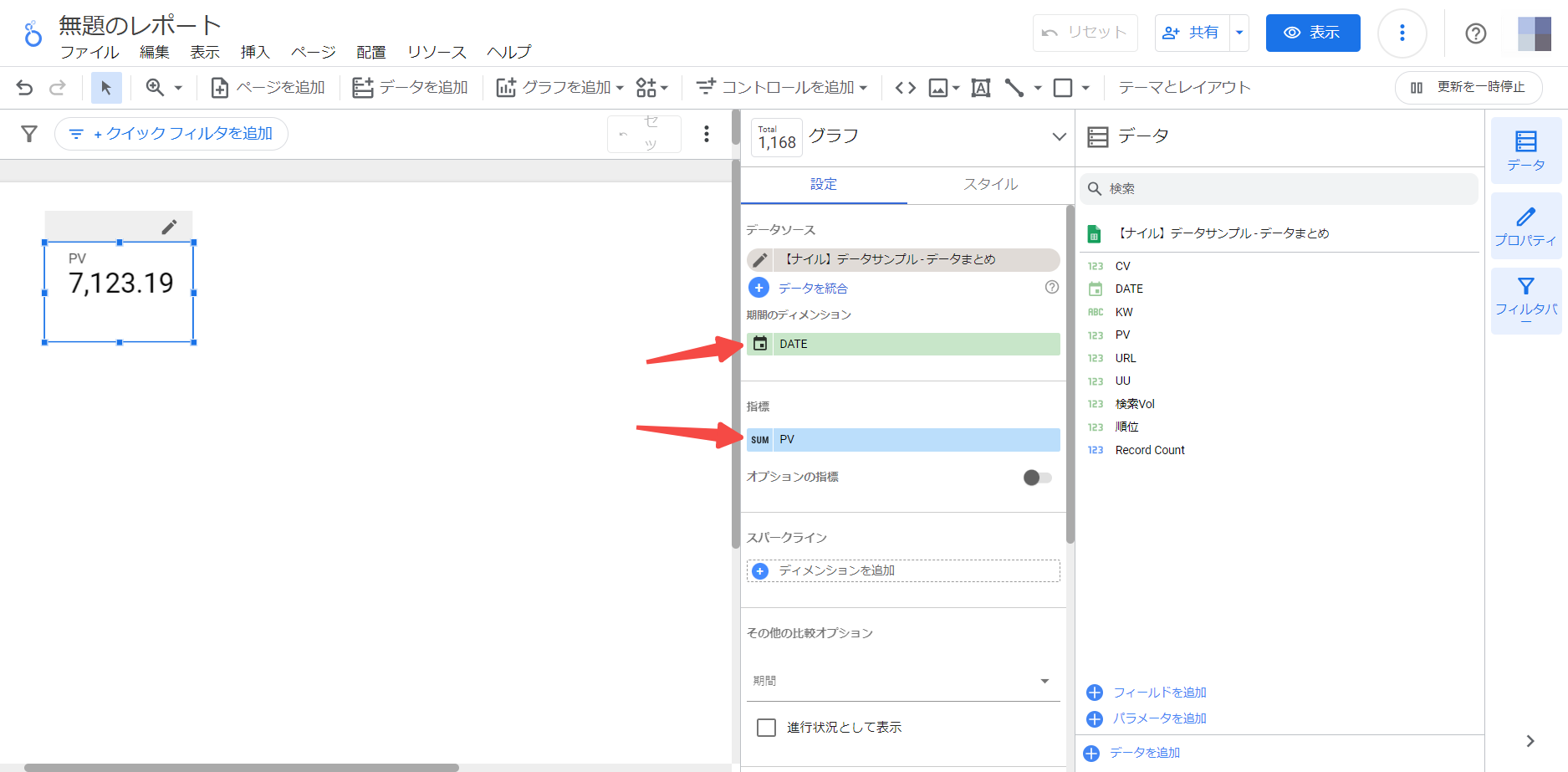Click the ページを追加 button
The image size is (1568, 772).
[x=268, y=87]
